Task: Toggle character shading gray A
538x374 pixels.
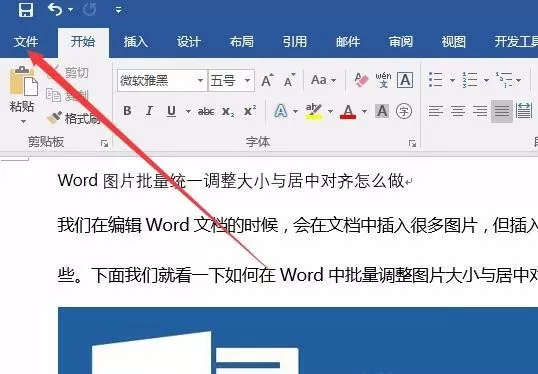Action: [382, 111]
